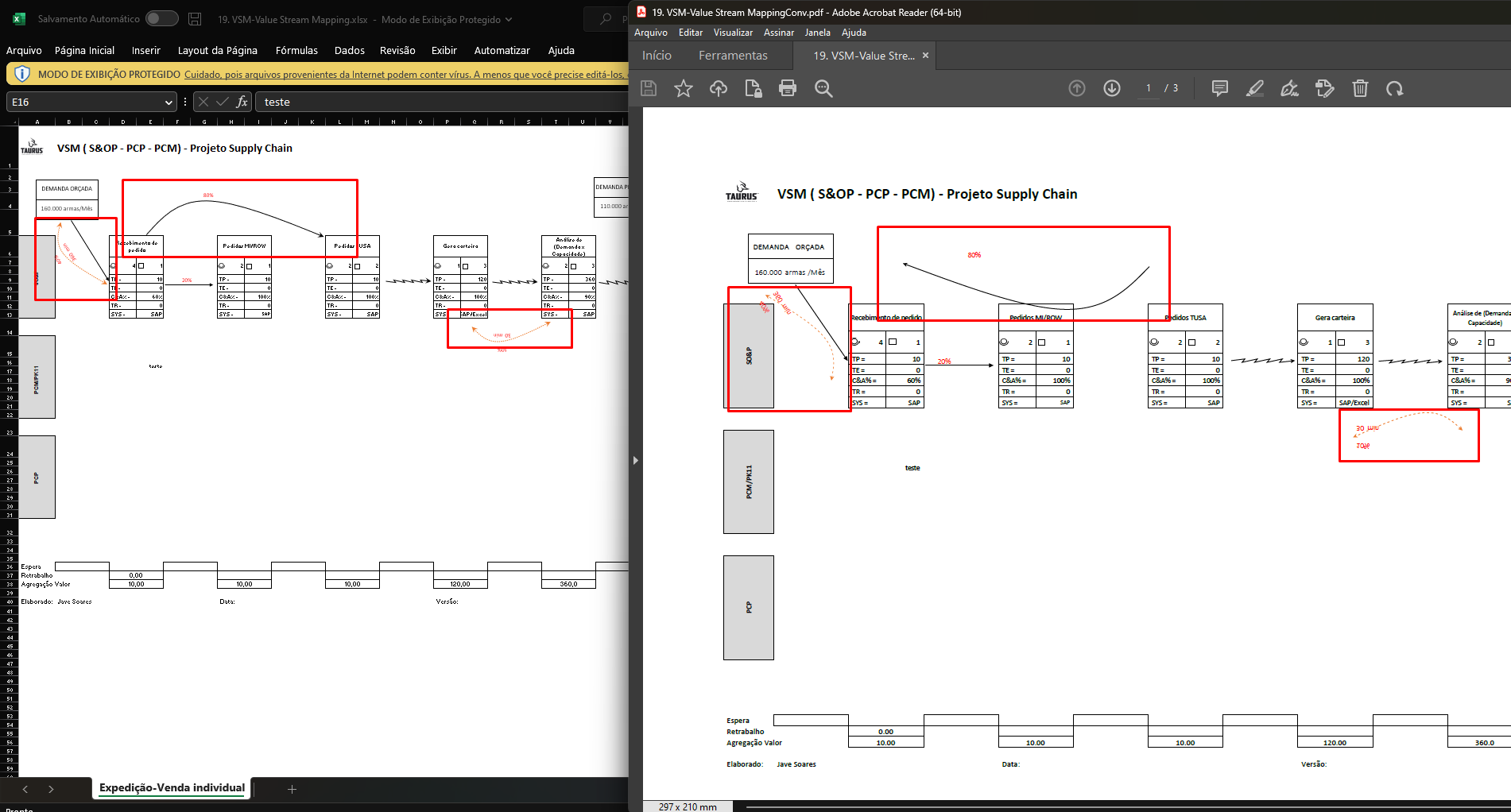The height and width of the screenshot is (812, 1511).
Task: Open the Ajuda tab in Excel
Action: tap(561, 50)
